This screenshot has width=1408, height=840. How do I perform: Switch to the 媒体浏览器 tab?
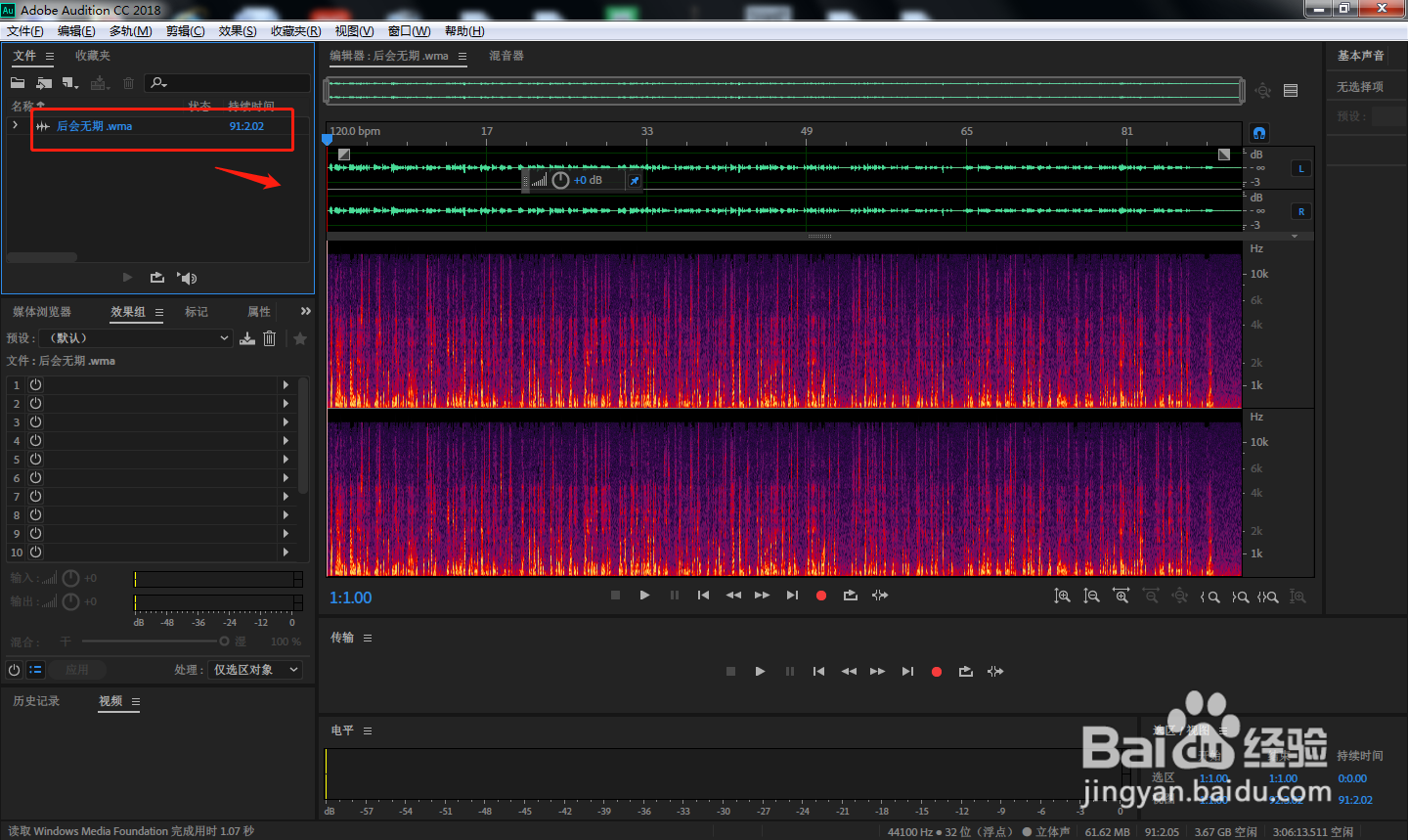[x=42, y=312]
